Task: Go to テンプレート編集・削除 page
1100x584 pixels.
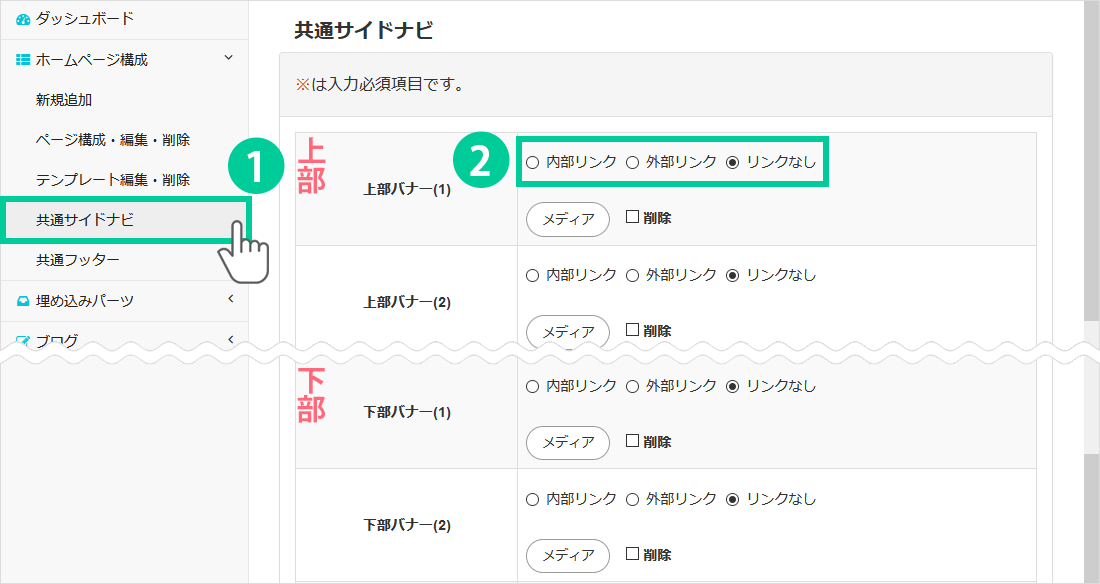Action: pos(112,180)
